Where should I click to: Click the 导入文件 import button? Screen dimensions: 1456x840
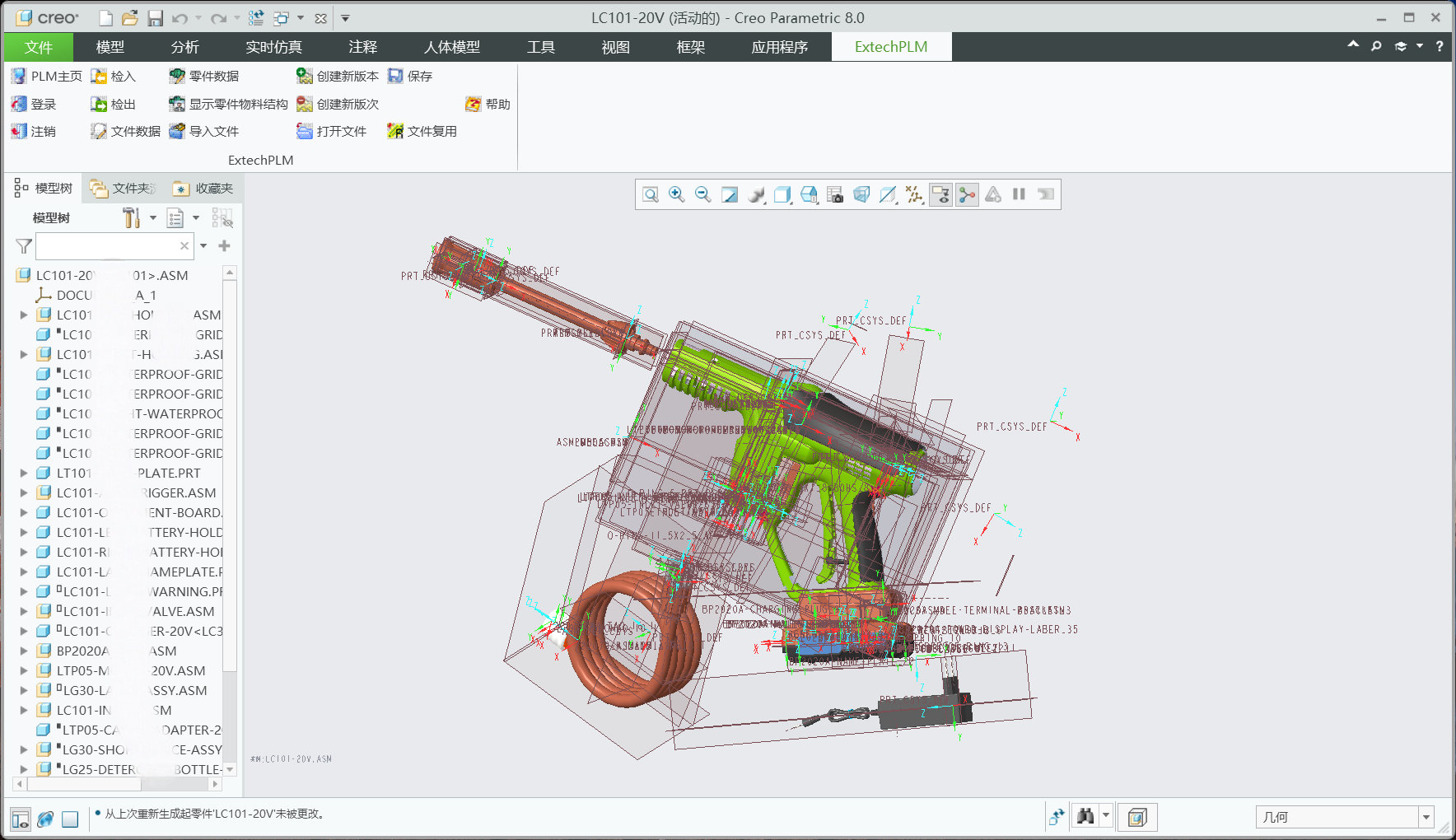coord(203,132)
